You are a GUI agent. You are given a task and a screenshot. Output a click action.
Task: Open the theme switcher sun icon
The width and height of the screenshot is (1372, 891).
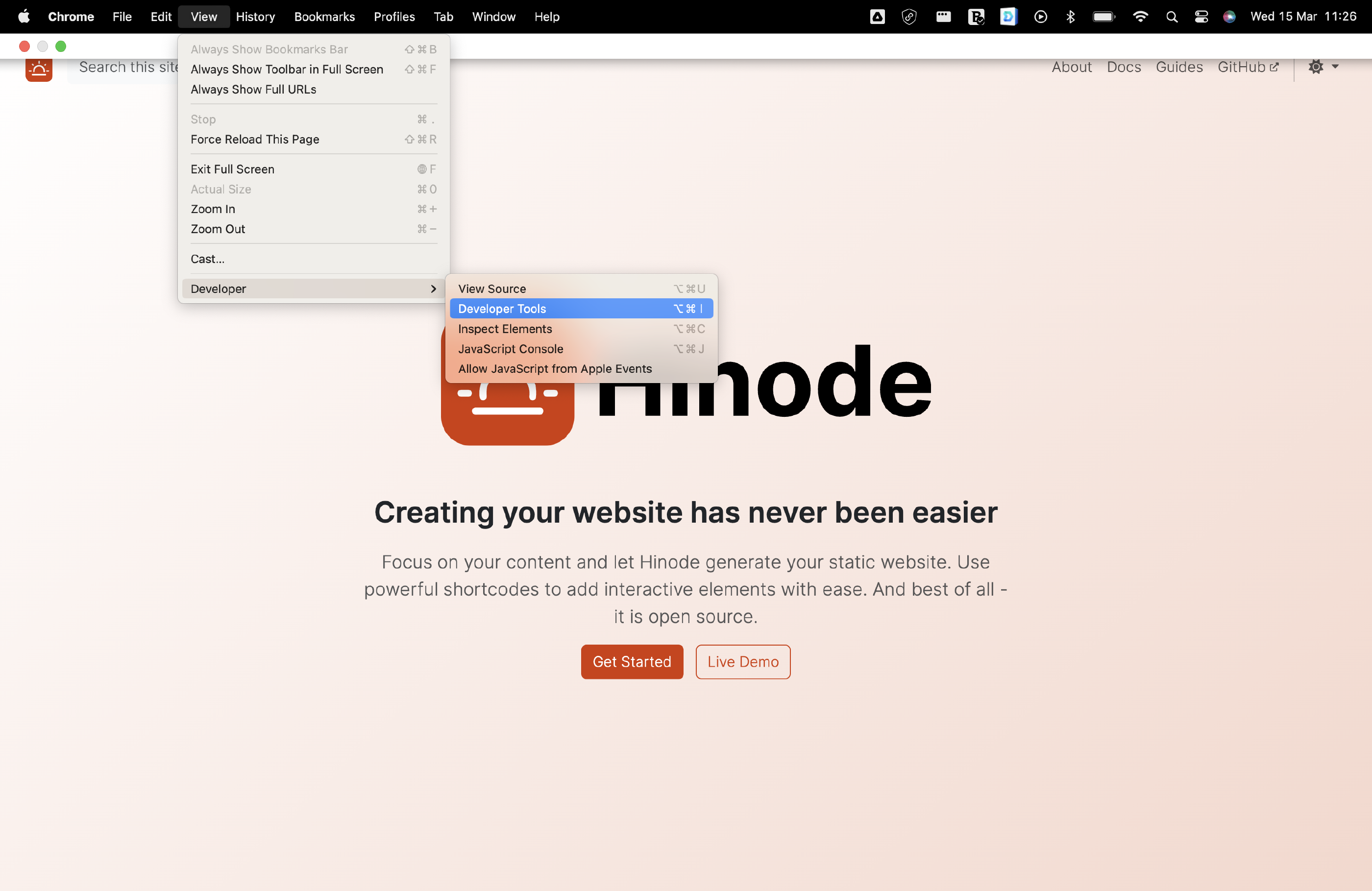pos(1316,67)
